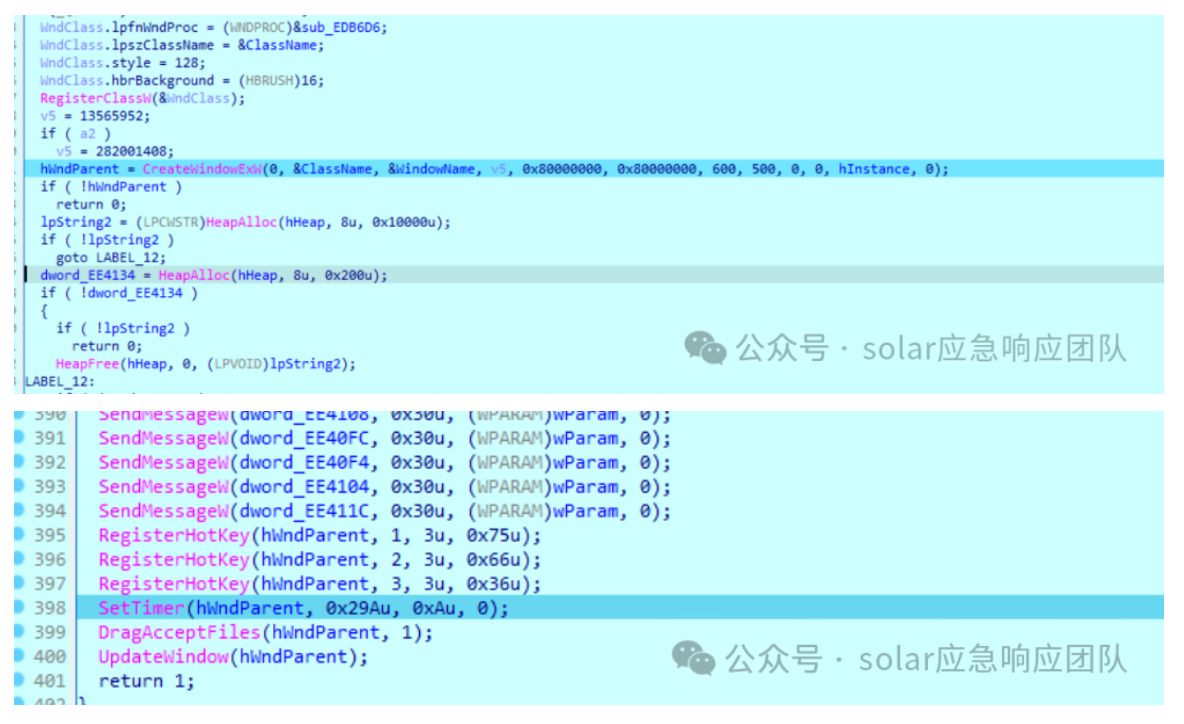Toggle the breakpoint dot on line 400
Image resolution: width=1184 pixels, height=724 pixels.
19,657
